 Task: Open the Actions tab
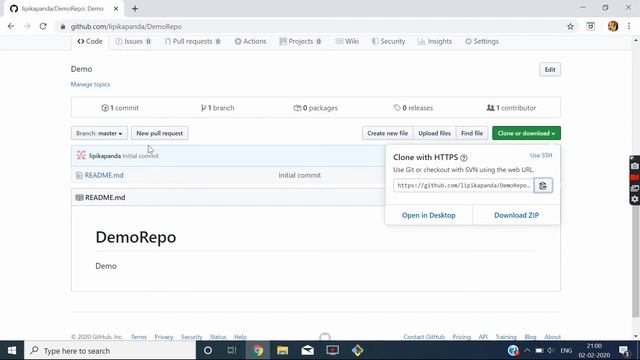point(250,42)
